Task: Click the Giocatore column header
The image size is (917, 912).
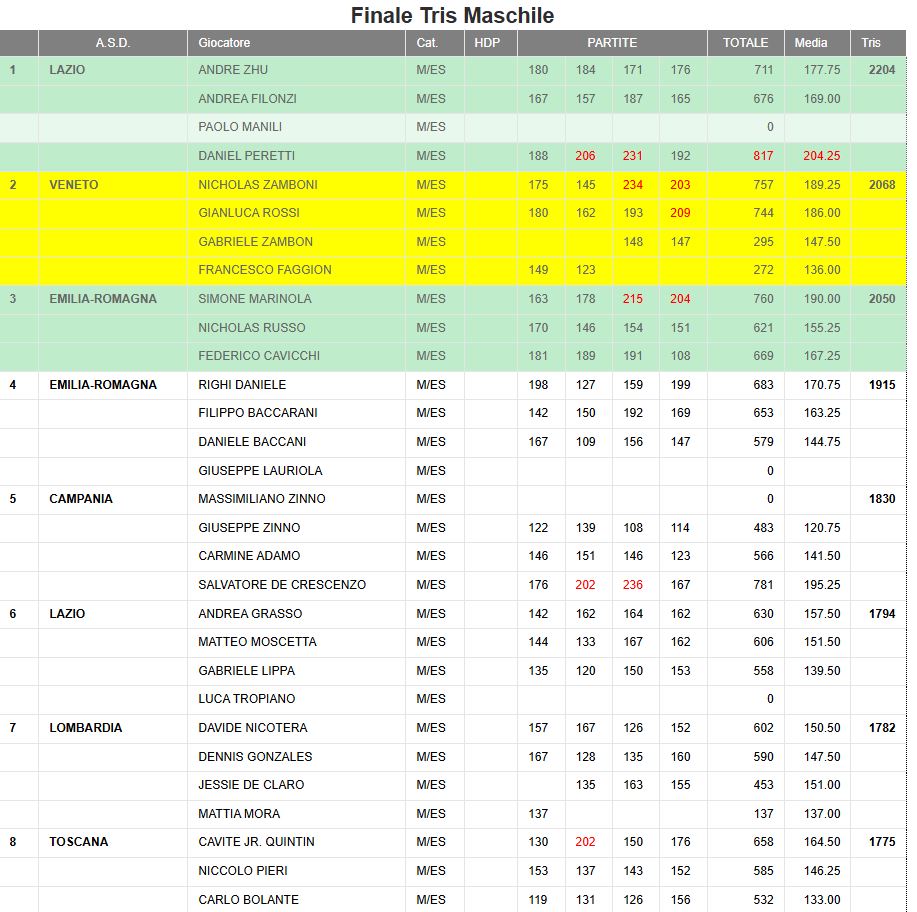Action: (225, 43)
